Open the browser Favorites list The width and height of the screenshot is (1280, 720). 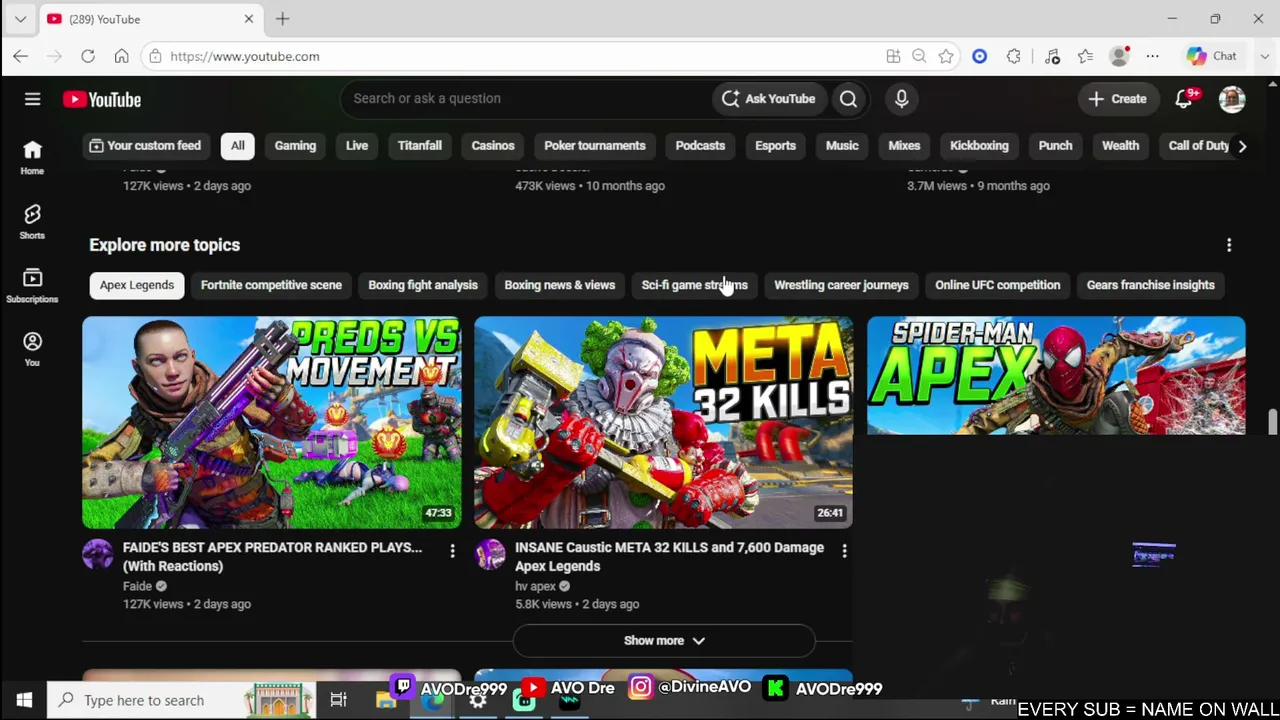coord(1085,56)
